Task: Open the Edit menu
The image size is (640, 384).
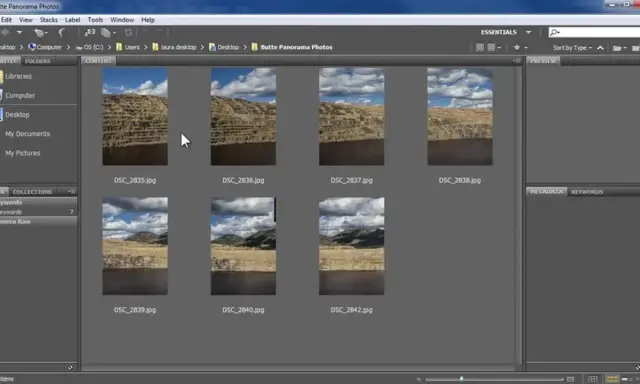Action: pyautogui.click(x=6, y=20)
